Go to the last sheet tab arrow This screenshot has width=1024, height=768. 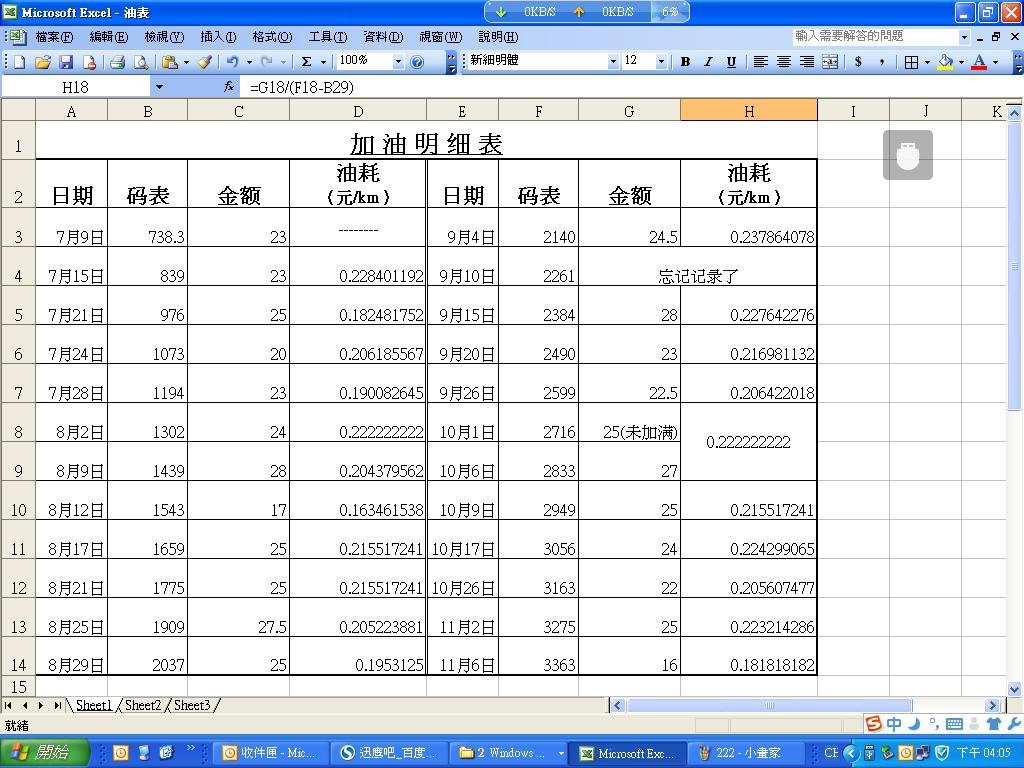click(57, 705)
